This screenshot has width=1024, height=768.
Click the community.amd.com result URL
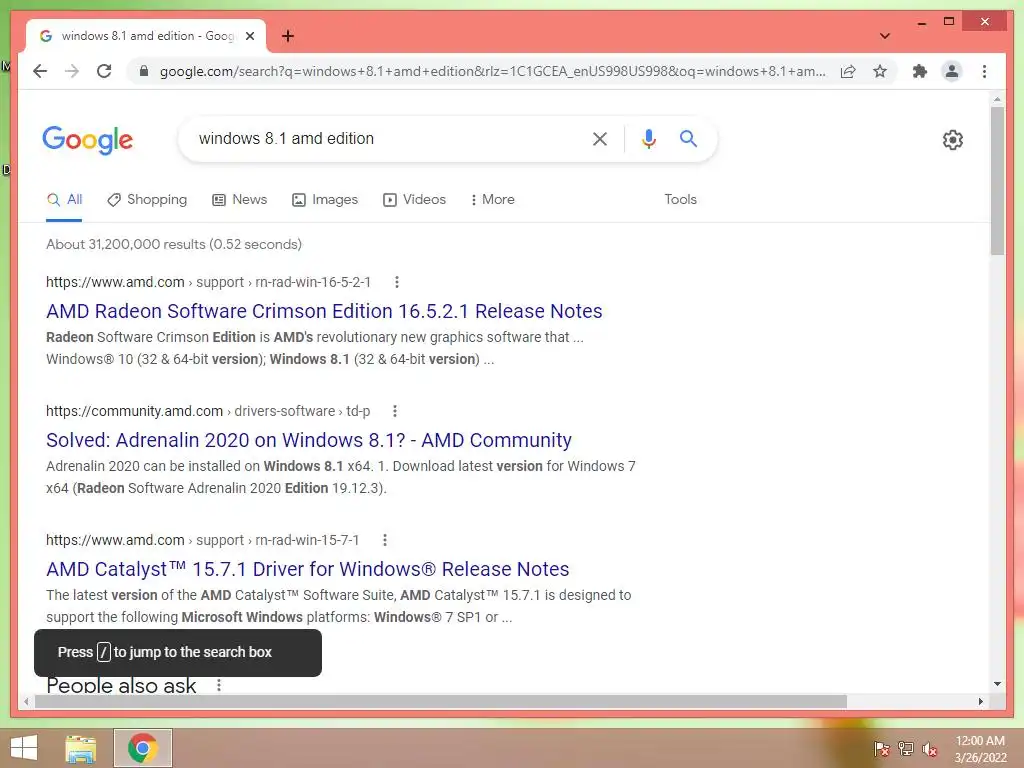pyautogui.click(x=208, y=411)
